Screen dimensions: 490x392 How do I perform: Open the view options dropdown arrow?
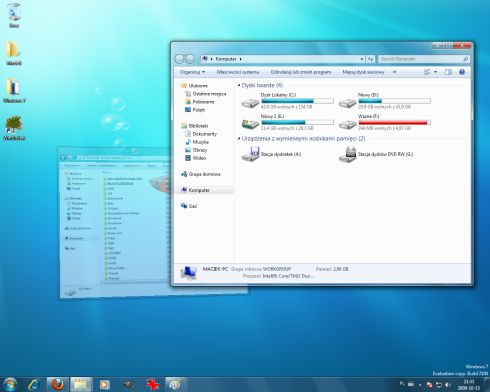pos(435,72)
